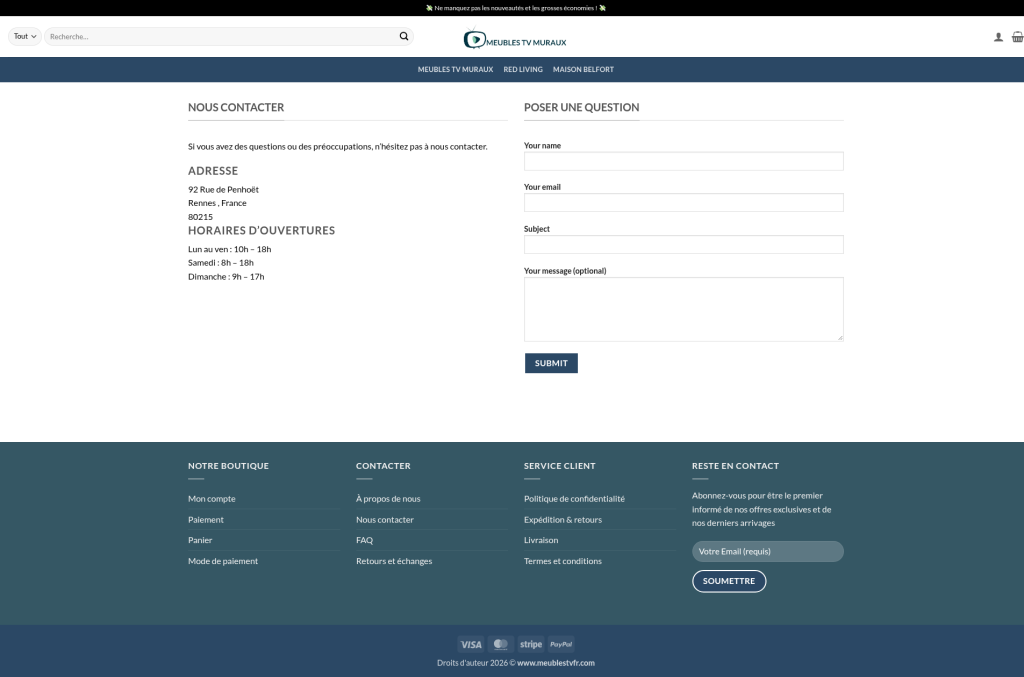Screen dimensions: 1024x677
Task: Open Politique de confidentialité link
Action: click(574, 499)
